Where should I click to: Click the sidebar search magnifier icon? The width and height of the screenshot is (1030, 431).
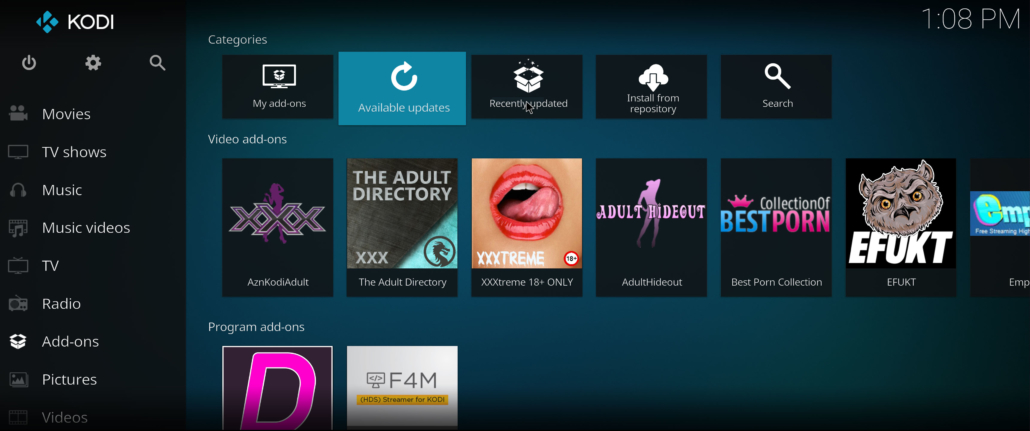(x=157, y=63)
